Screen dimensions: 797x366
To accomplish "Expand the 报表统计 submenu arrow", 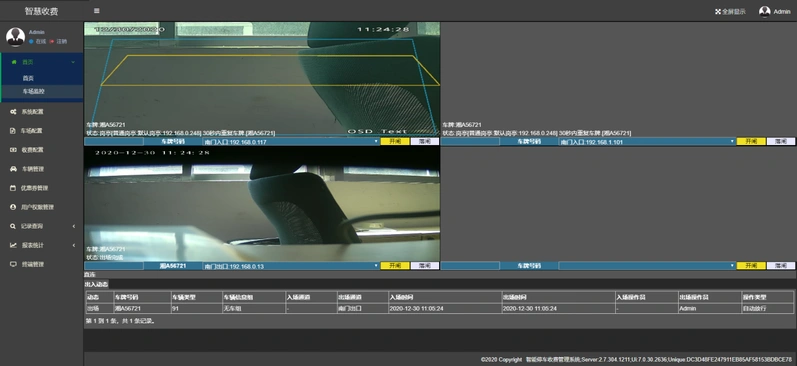I will [74, 245].
